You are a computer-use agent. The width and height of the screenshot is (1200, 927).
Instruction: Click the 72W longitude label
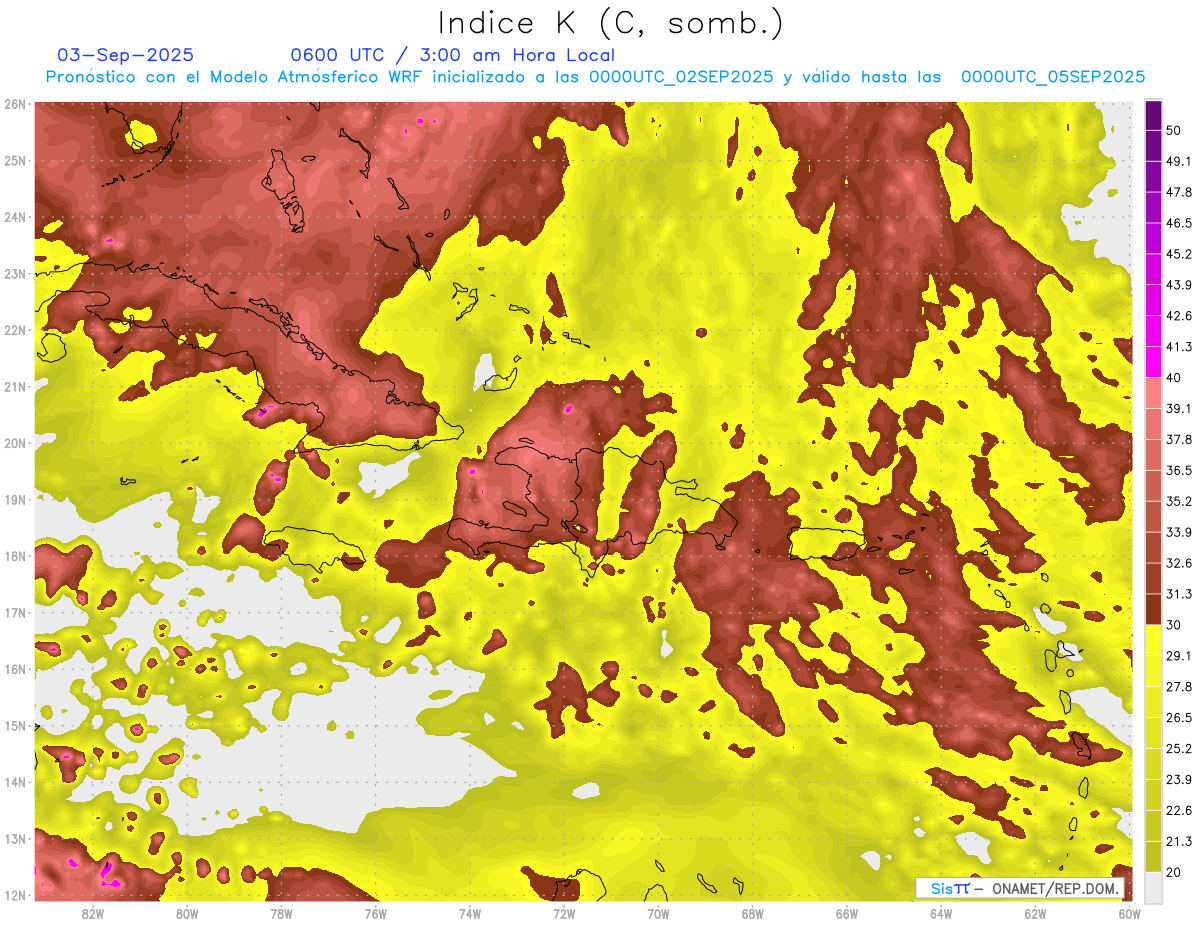click(564, 914)
